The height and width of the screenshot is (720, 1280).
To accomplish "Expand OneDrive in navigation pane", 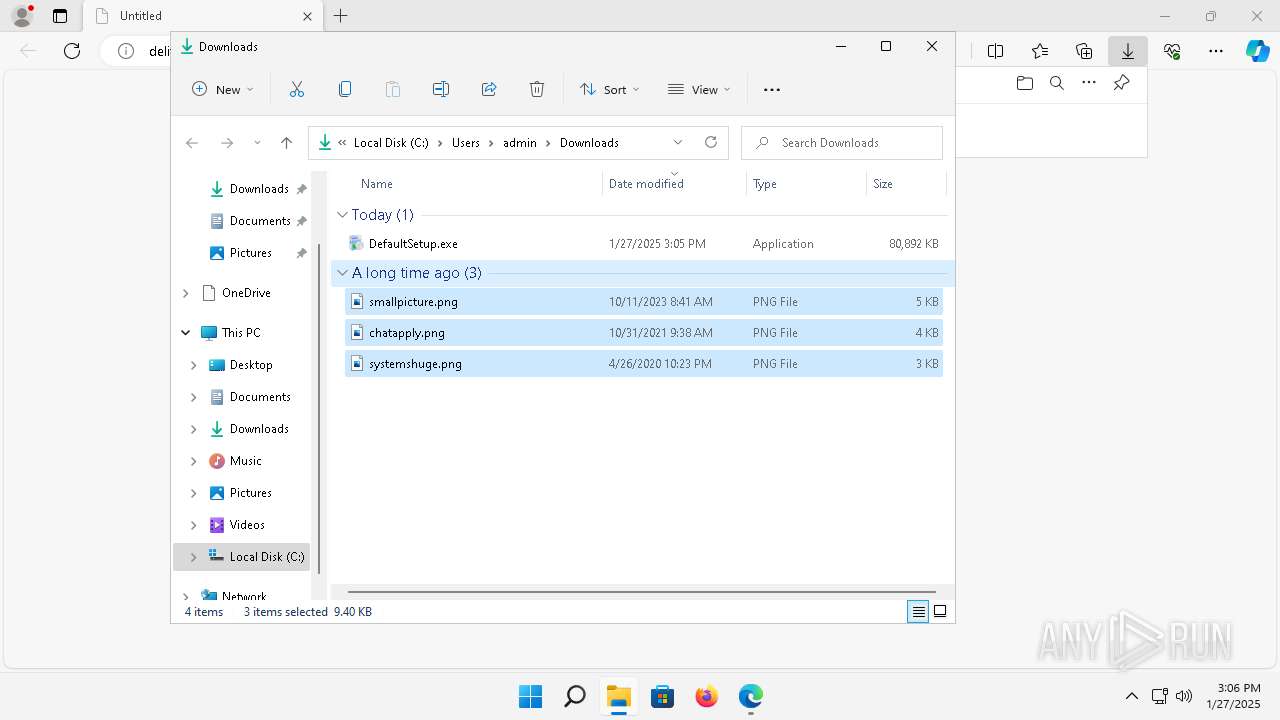I will tap(185, 293).
